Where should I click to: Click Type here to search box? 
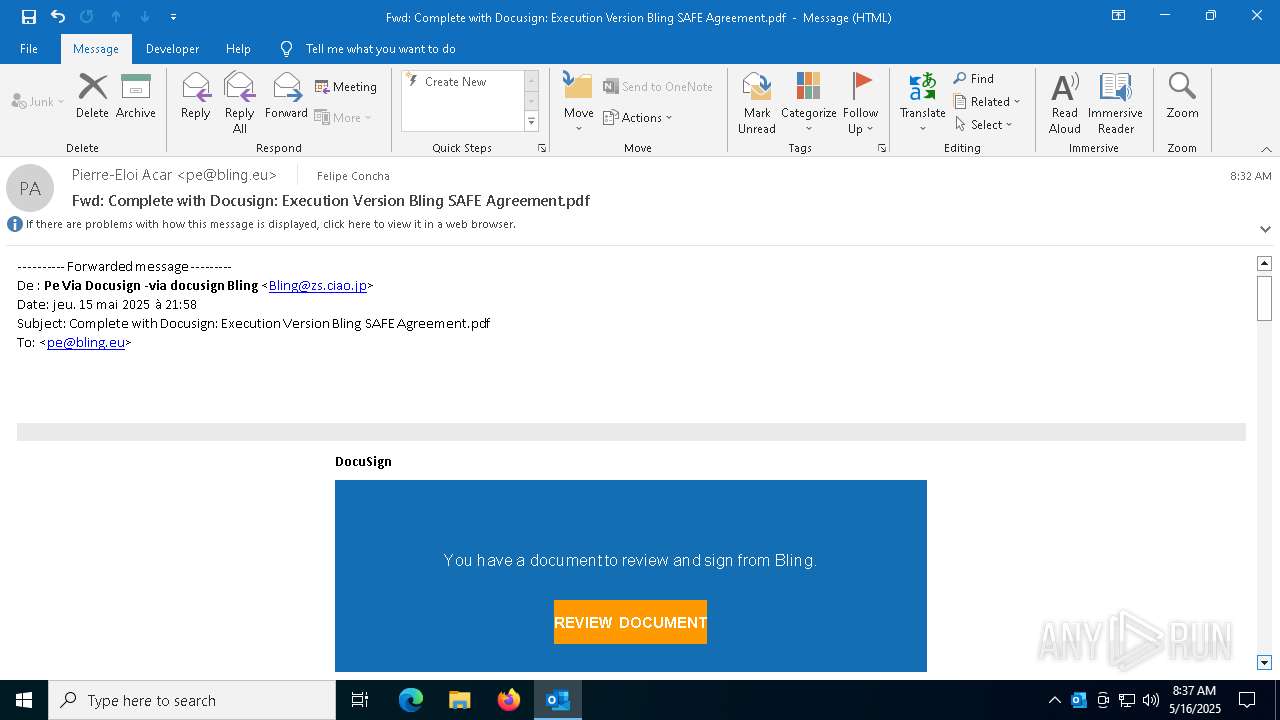click(x=192, y=700)
